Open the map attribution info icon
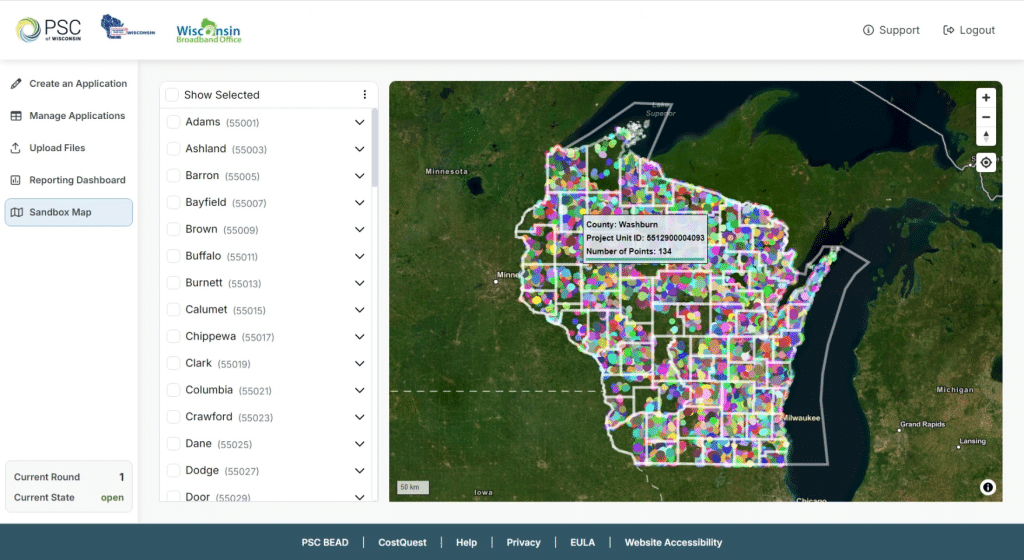 (x=988, y=487)
